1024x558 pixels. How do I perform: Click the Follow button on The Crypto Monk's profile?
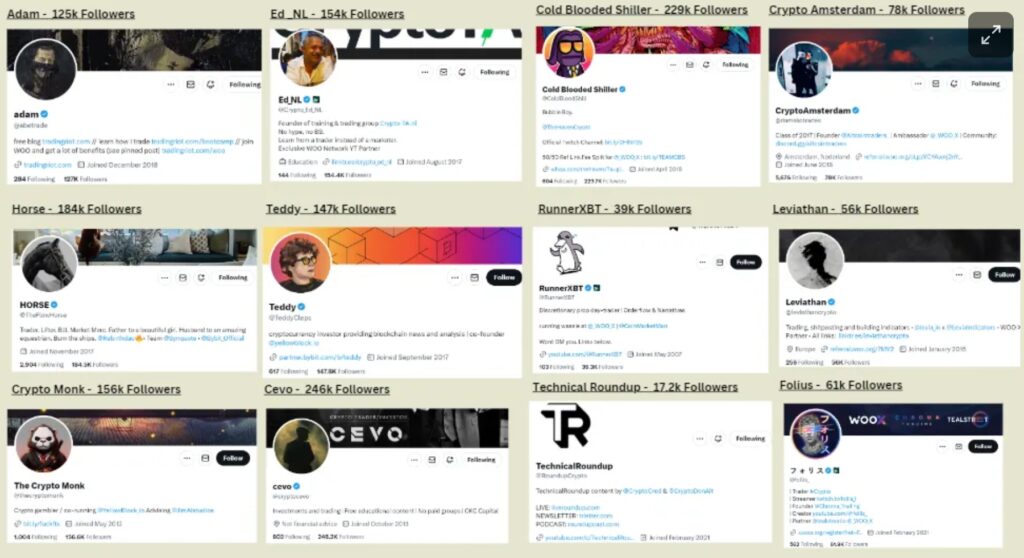pos(232,458)
